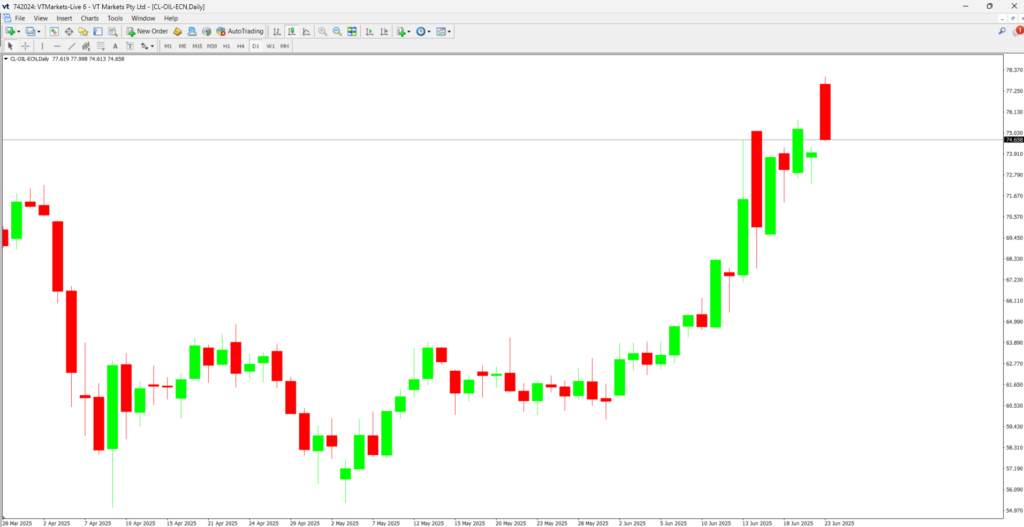
Task: Select the D1 daily timeframe
Action: [x=256, y=46]
